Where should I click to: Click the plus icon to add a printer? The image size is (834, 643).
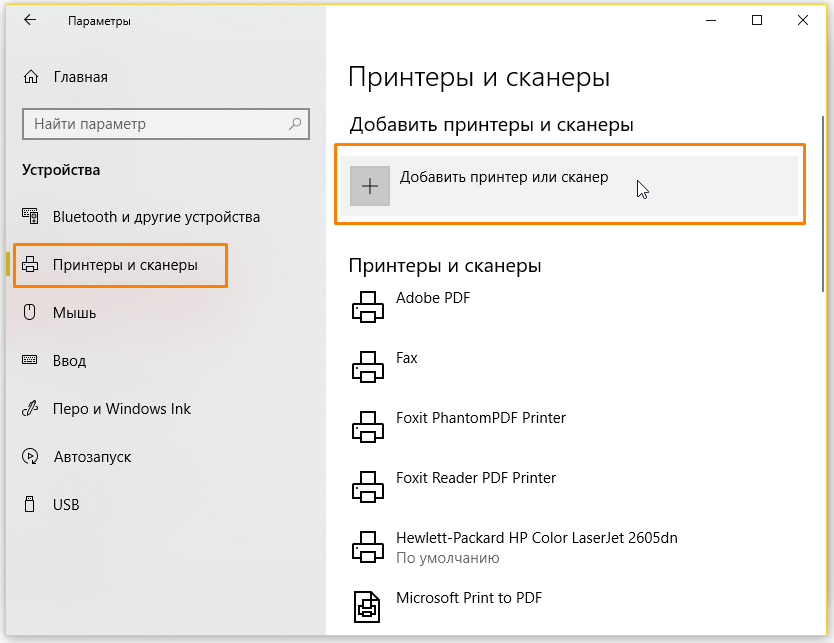point(371,185)
